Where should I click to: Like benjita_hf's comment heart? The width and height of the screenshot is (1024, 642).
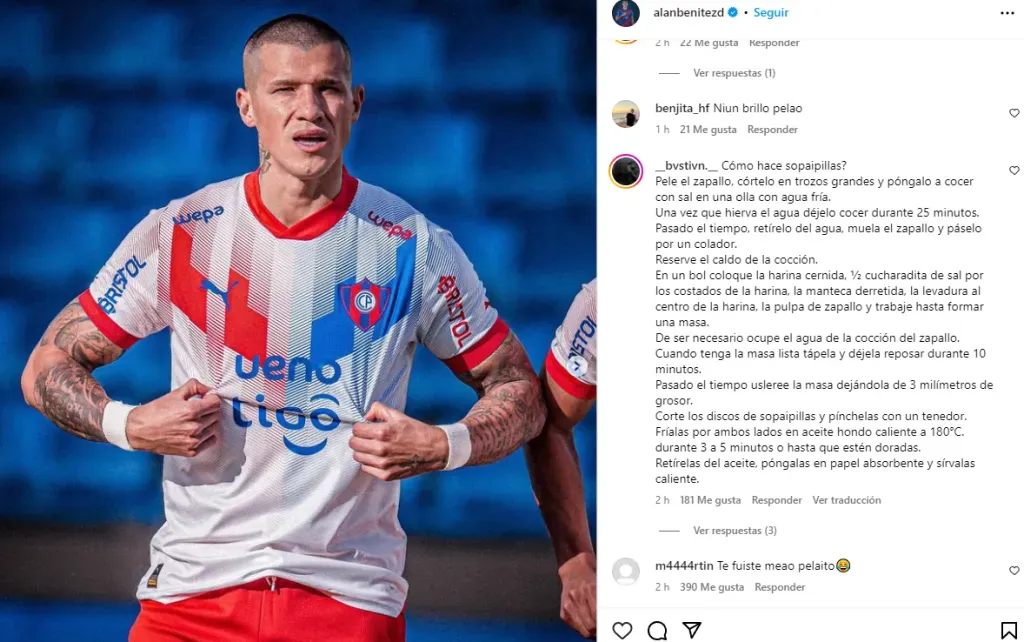1014,113
